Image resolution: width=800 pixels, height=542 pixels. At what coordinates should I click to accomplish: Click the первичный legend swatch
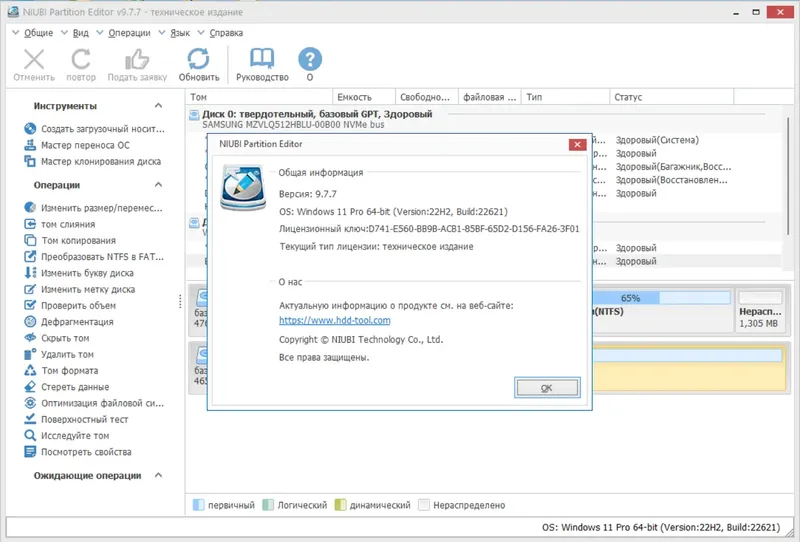click(x=198, y=505)
